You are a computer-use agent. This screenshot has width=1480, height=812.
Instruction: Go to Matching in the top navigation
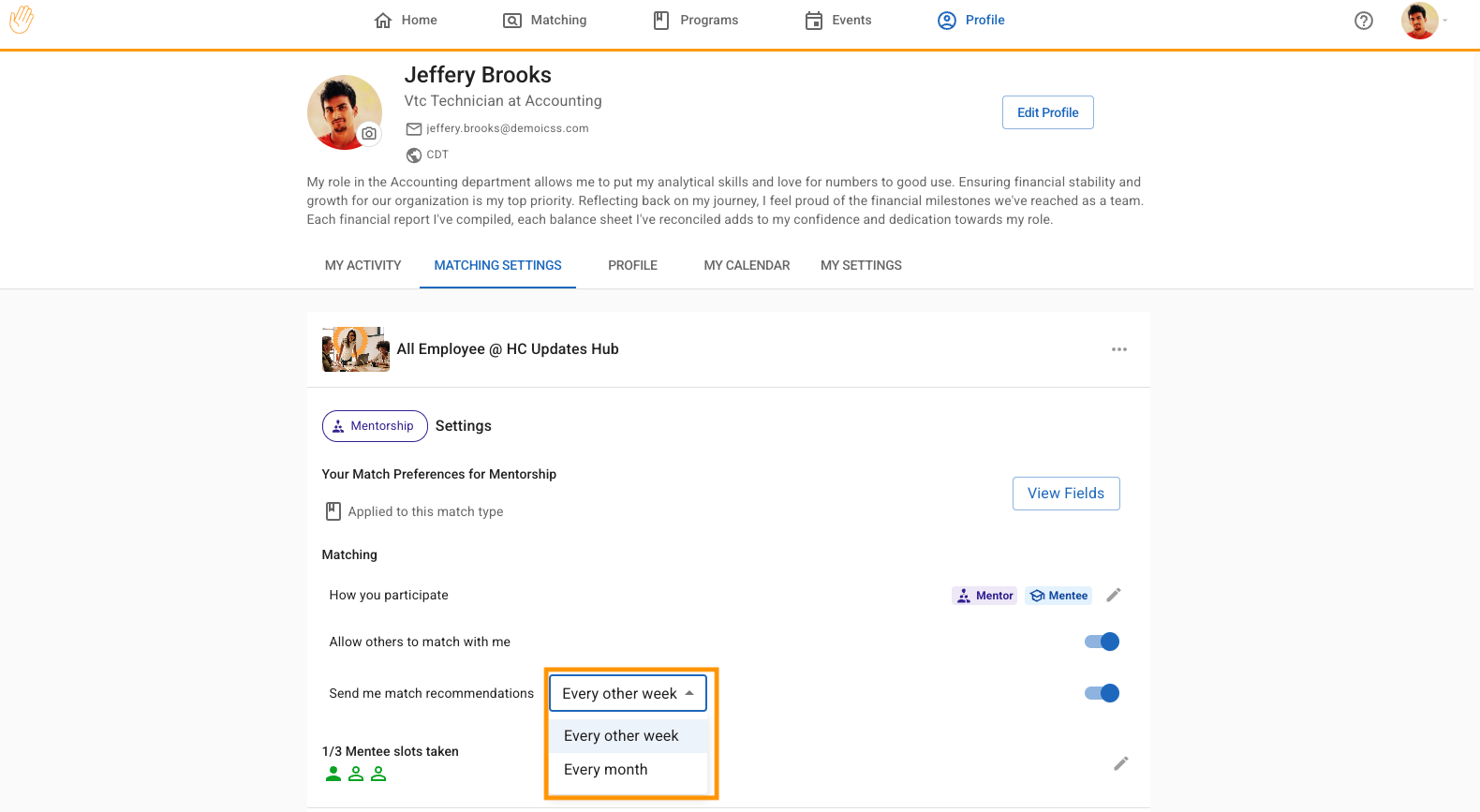click(545, 21)
